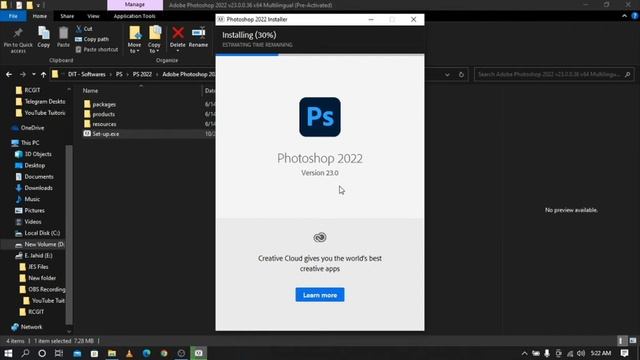Go back with the left arrow

click(x=9, y=75)
